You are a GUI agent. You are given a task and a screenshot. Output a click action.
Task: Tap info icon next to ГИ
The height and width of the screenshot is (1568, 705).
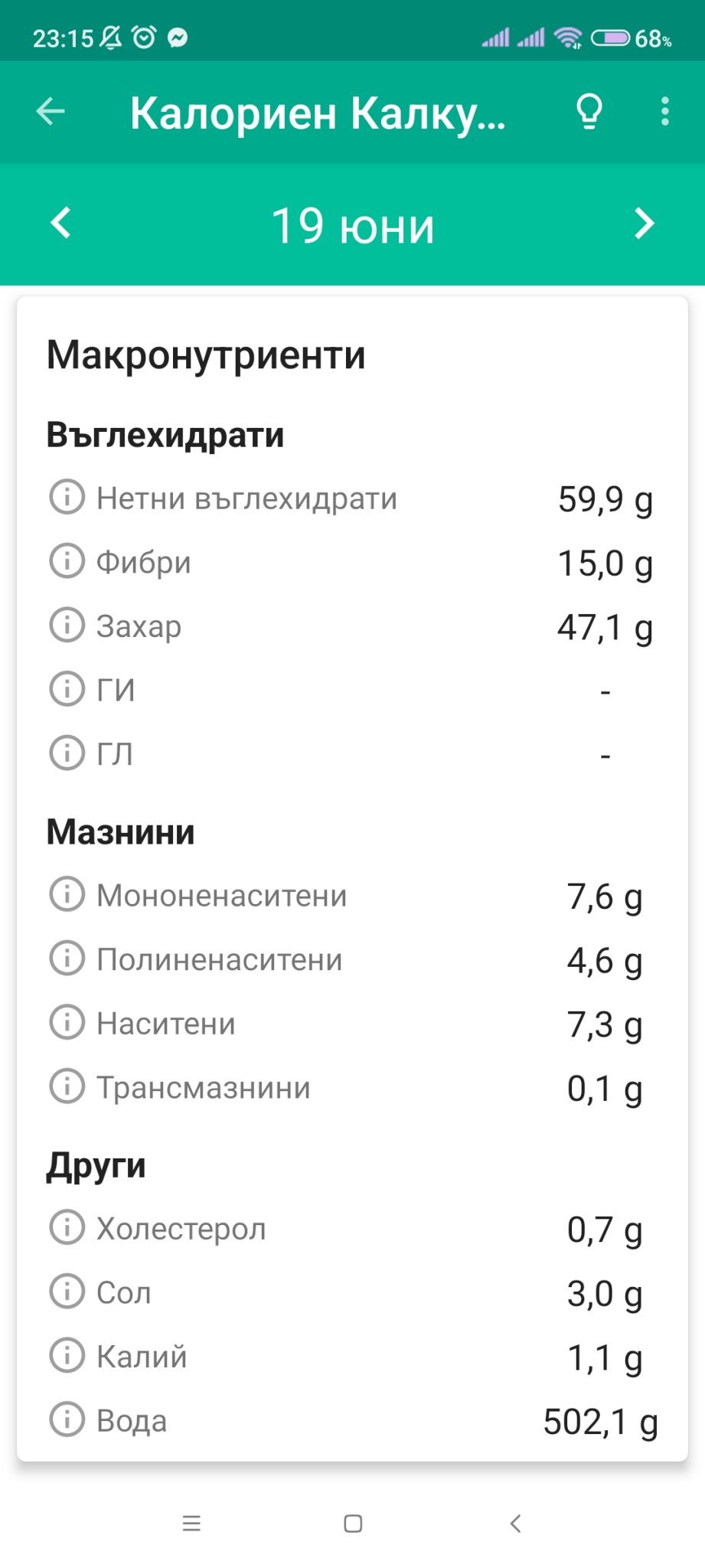pyautogui.click(x=67, y=689)
